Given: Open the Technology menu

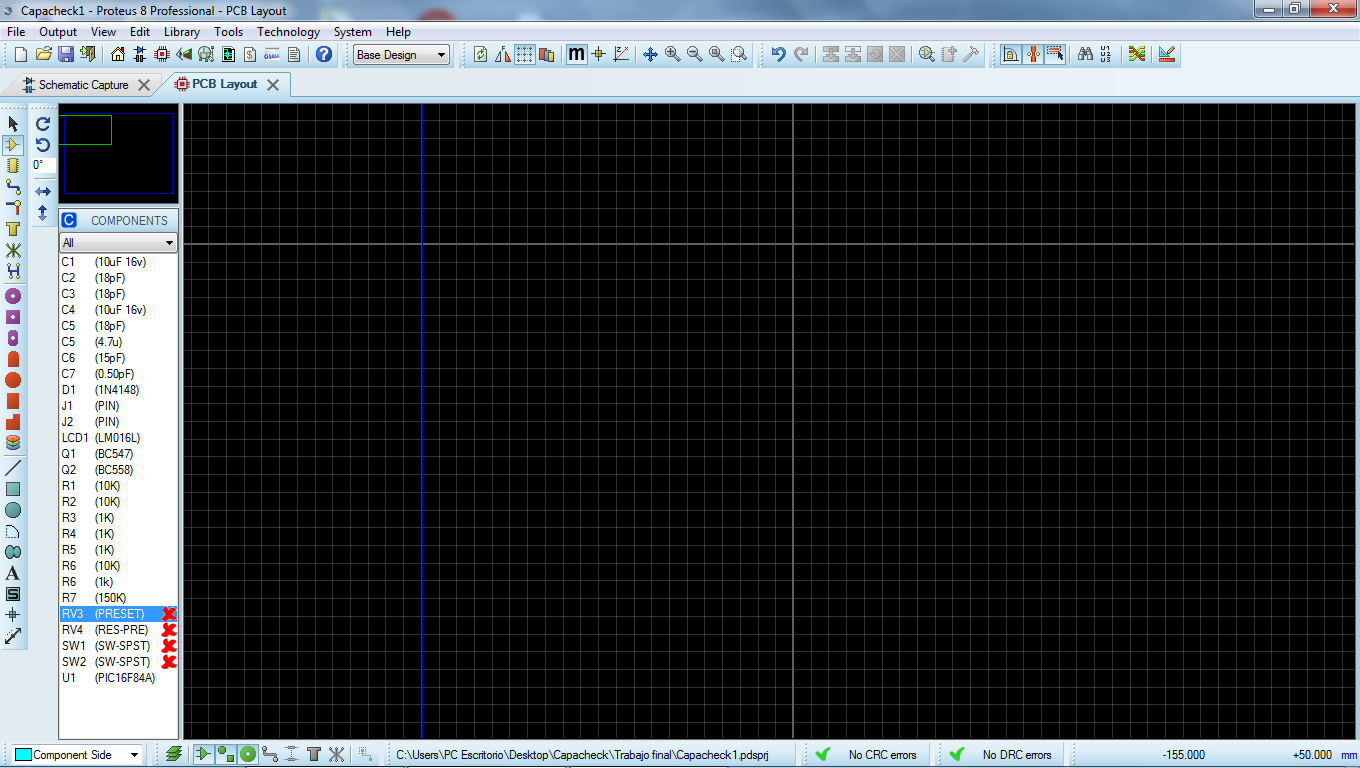Looking at the screenshot, I should (x=288, y=32).
